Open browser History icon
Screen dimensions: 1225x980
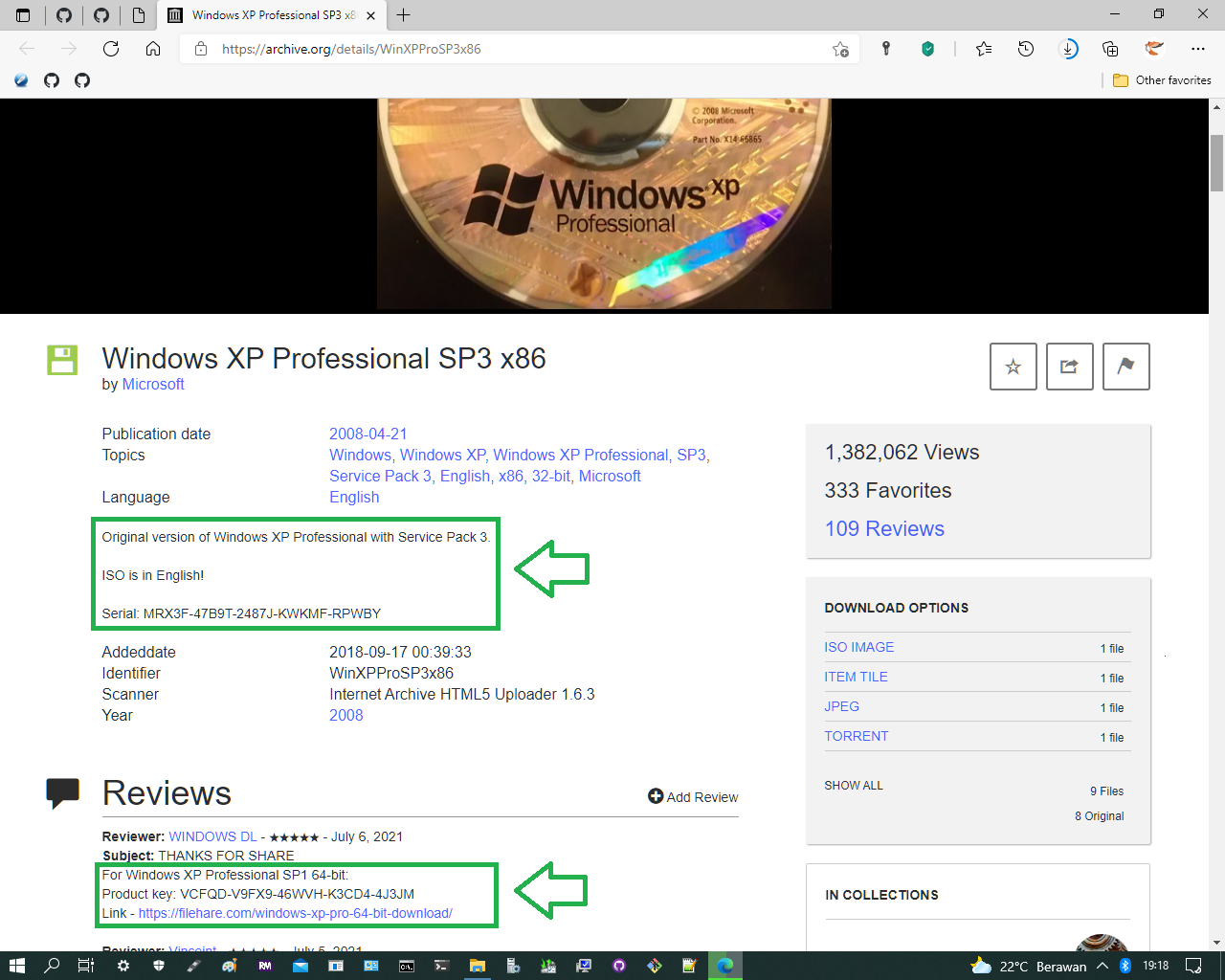1026,49
